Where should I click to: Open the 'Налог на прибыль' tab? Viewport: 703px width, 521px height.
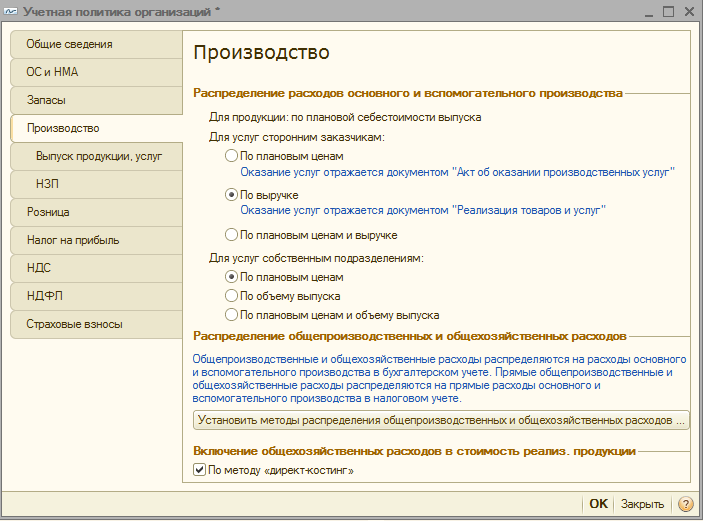point(96,240)
